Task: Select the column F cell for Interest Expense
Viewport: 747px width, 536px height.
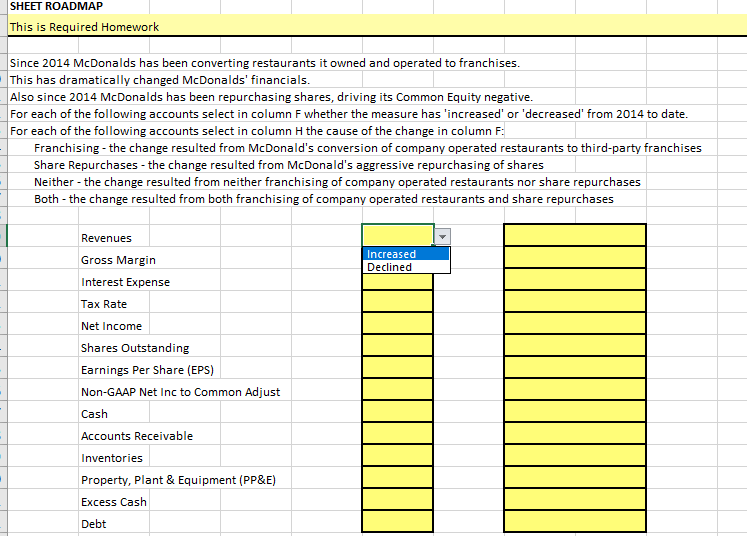Action: [398, 282]
